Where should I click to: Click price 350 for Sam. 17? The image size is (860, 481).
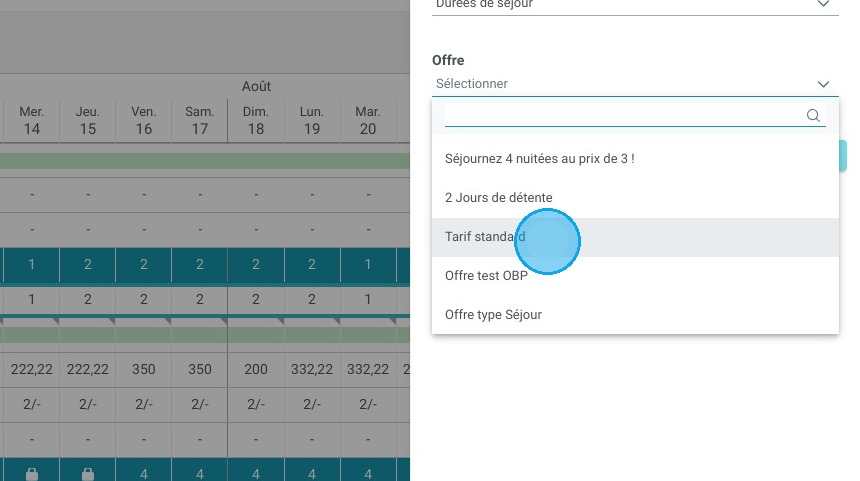coord(200,370)
